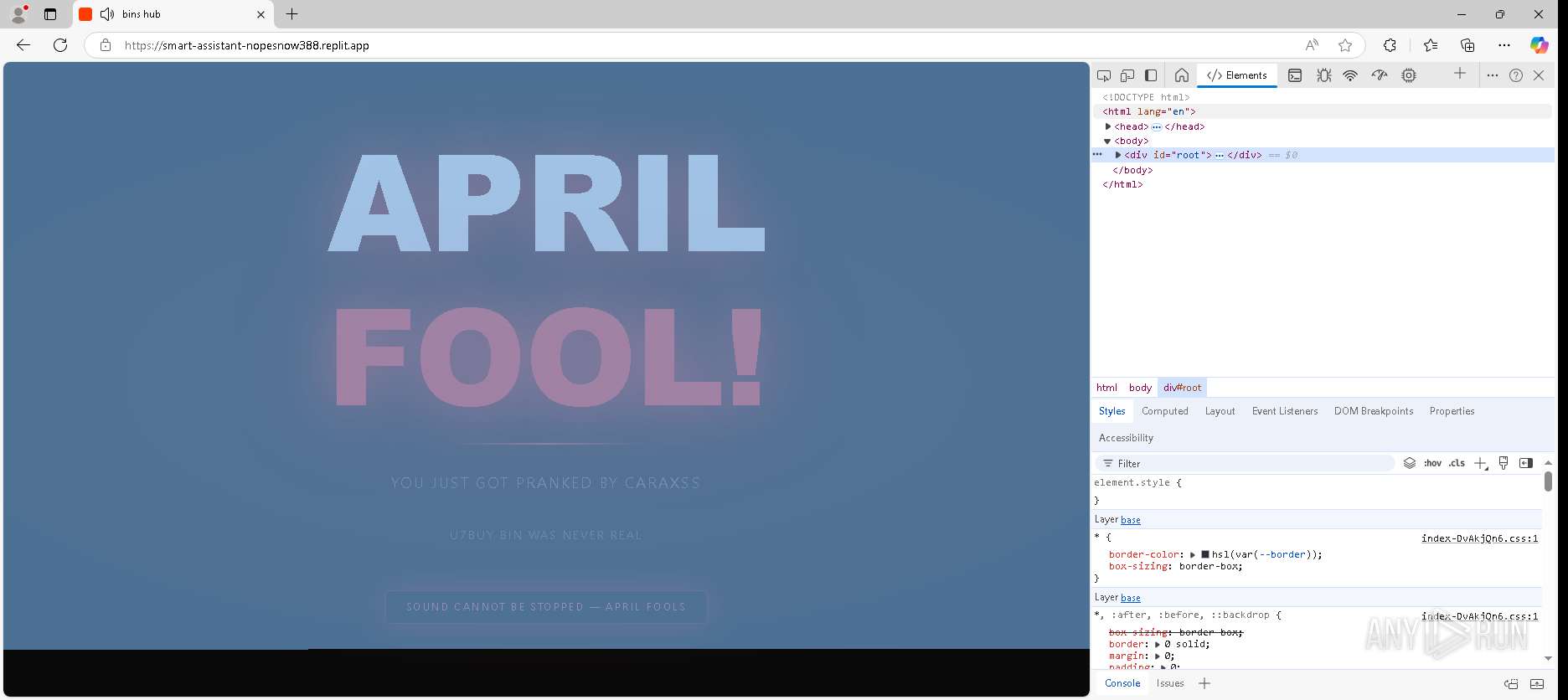Screen dimensions: 1568x700
Task: Open the Issues drawer tab
Action: tap(1170, 683)
